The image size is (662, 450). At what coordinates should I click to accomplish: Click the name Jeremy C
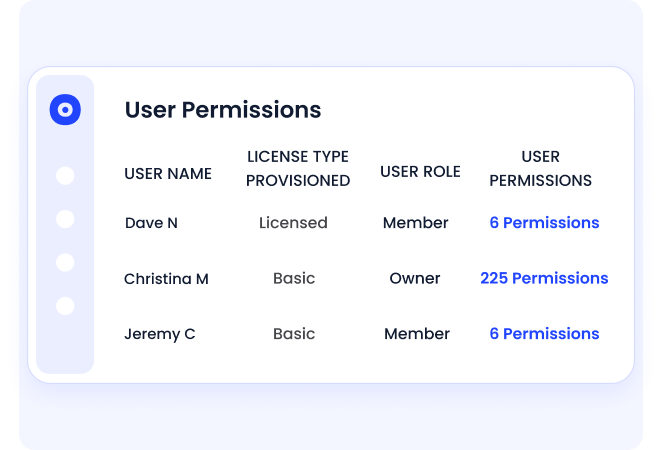tap(160, 334)
